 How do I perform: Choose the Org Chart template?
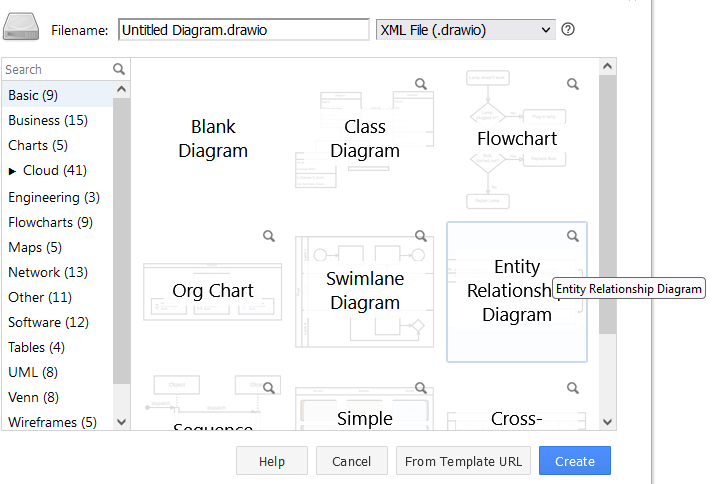213,291
